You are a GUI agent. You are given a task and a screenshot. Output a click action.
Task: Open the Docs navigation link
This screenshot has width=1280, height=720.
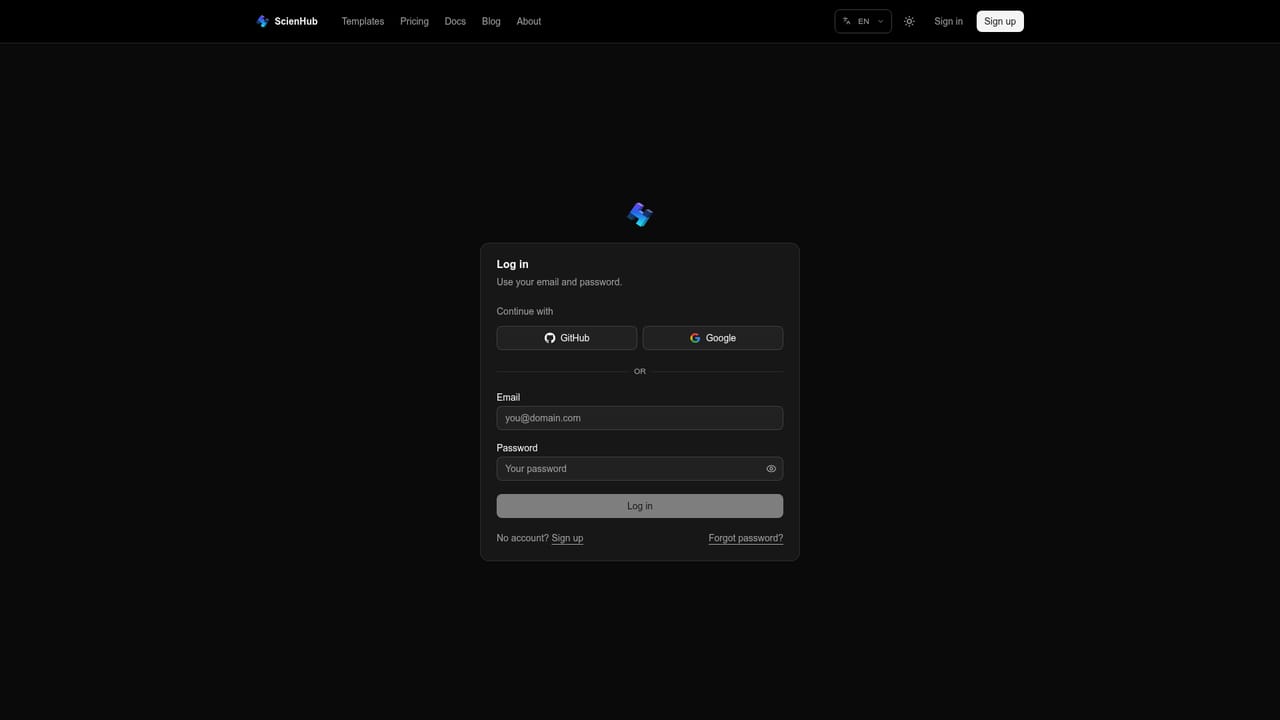[x=455, y=21]
